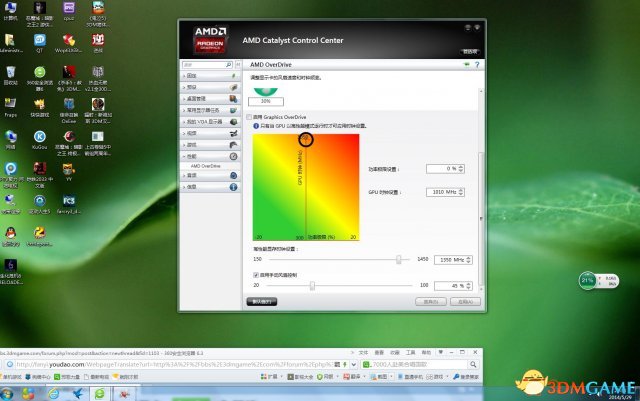Screen dimensions: 640x401
Task: Click the blue info icon under OverDrive checkbox
Action: [x=256, y=126]
